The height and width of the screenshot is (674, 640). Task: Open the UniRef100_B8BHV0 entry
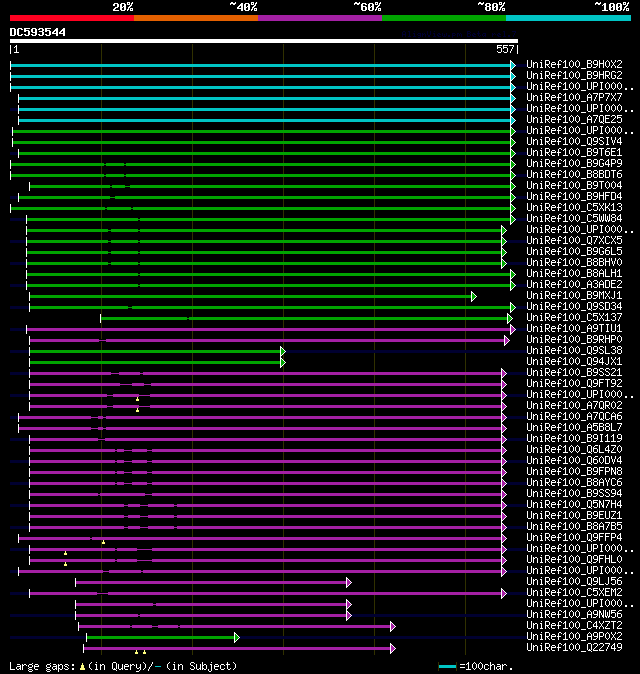click(x=574, y=263)
